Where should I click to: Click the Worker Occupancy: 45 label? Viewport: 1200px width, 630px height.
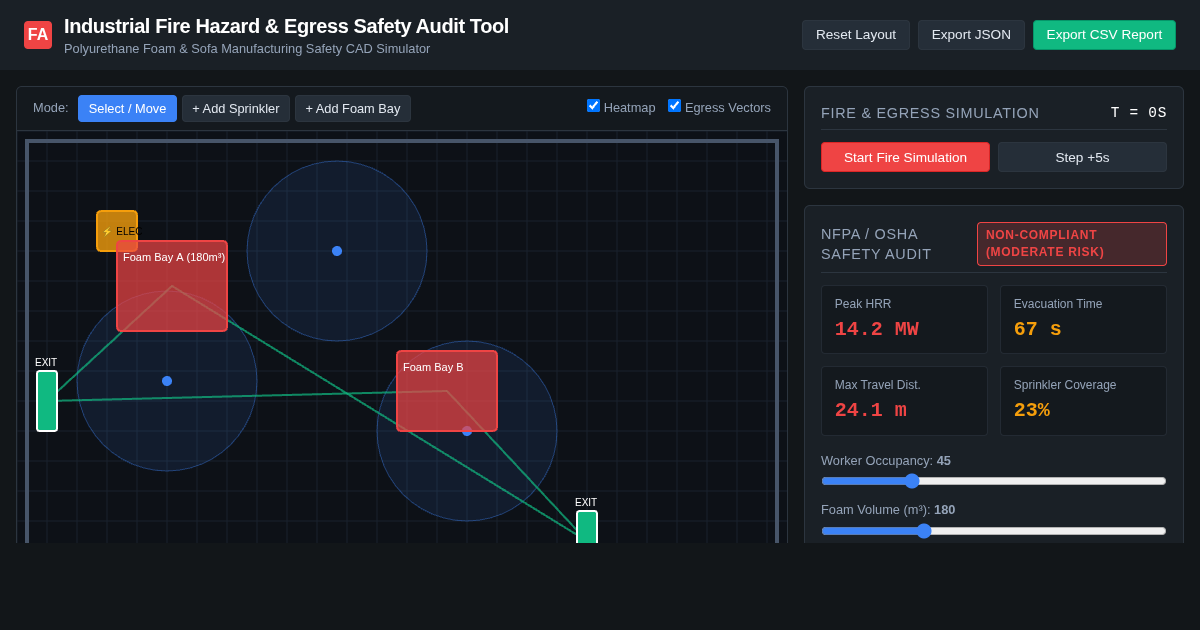point(886,461)
